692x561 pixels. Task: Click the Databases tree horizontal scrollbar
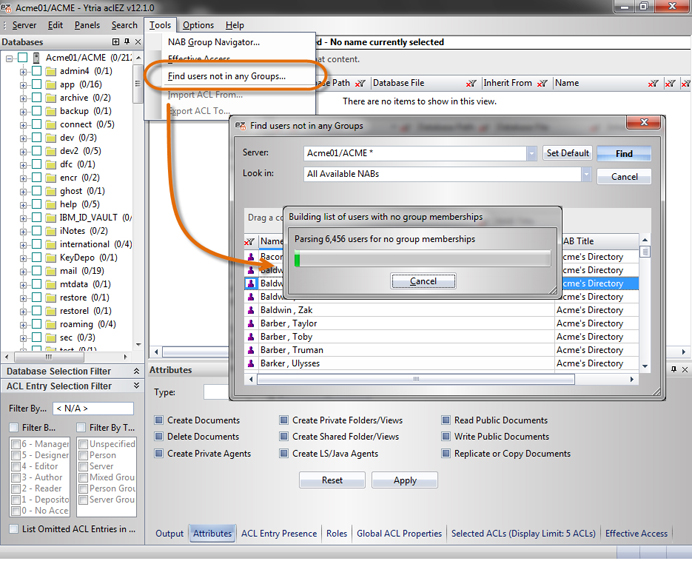coord(48,356)
